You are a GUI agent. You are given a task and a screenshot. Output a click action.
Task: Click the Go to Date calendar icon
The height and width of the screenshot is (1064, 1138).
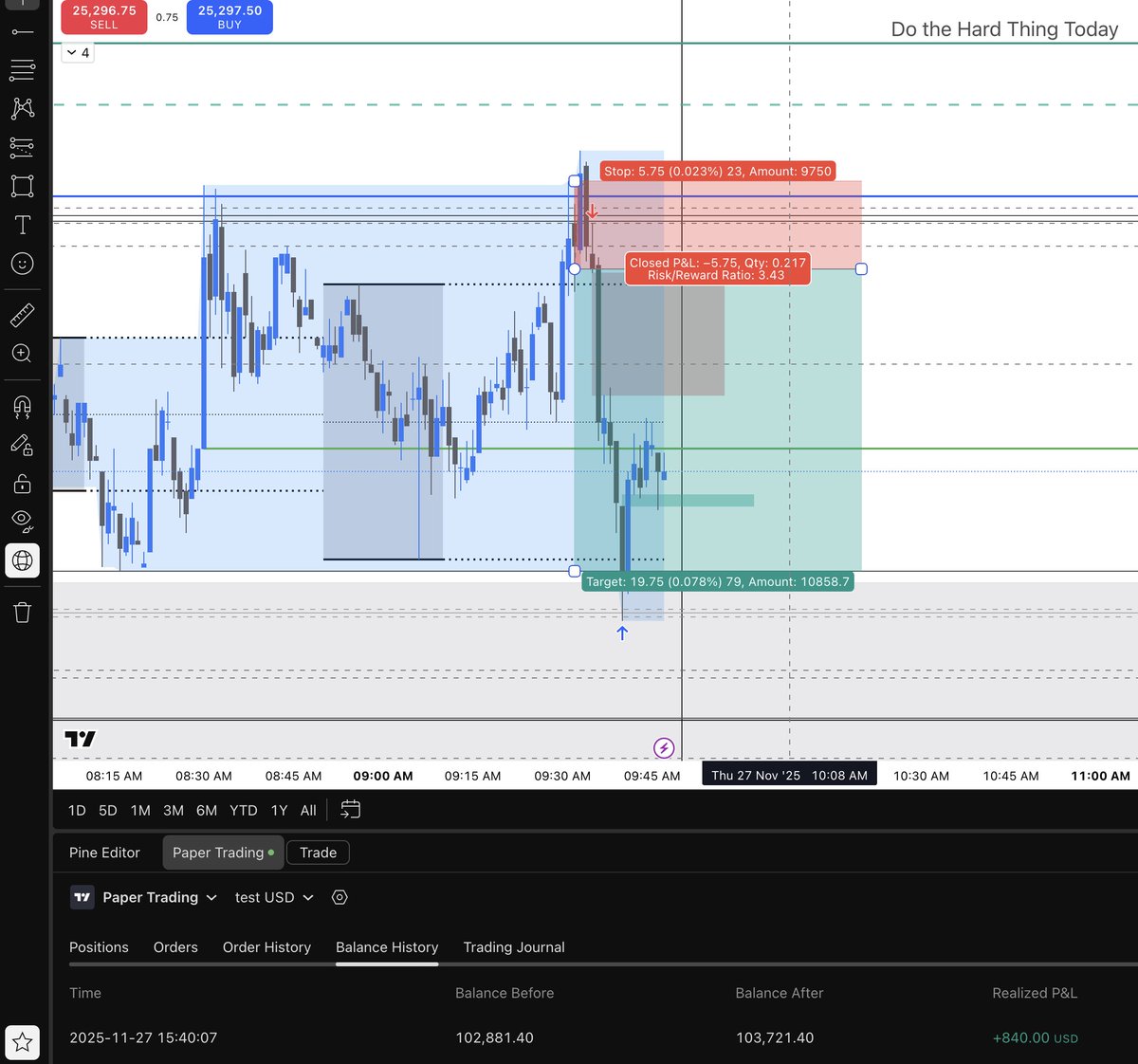point(350,810)
